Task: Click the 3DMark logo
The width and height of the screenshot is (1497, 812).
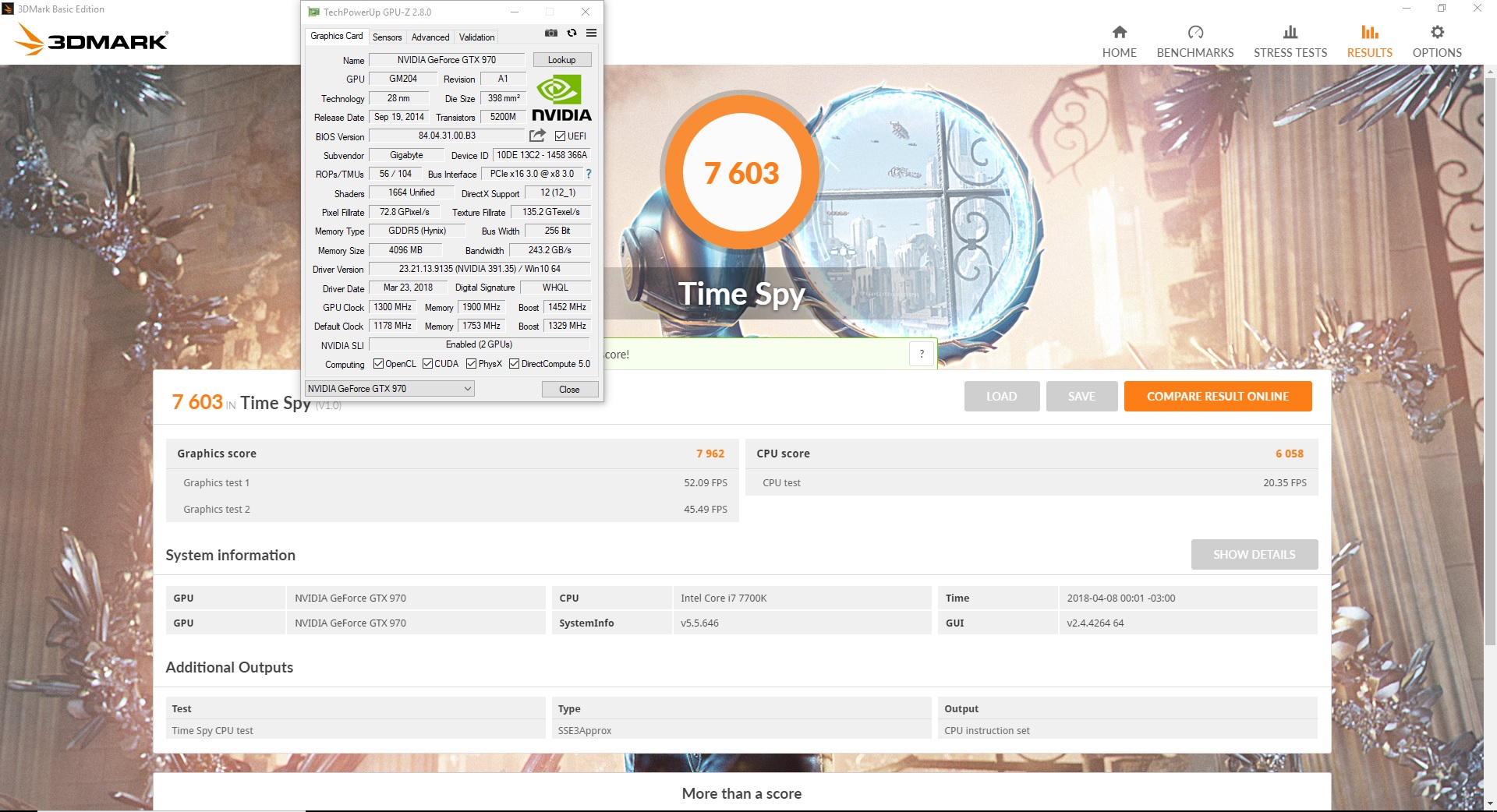Action: [92, 39]
